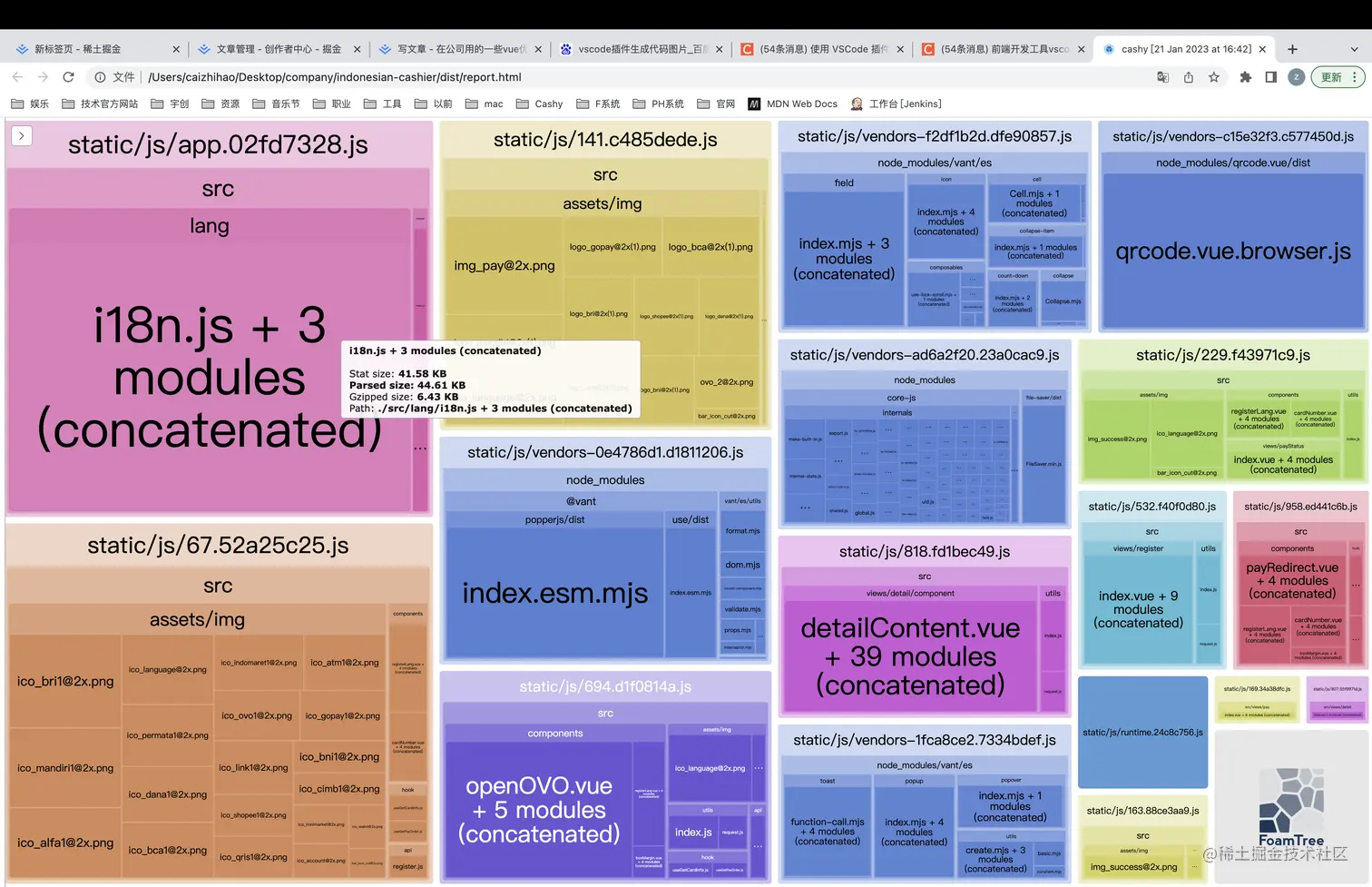Open the F系统 bookmarks folder
This screenshot has width=1372, height=887.
click(x=597, y=103)
